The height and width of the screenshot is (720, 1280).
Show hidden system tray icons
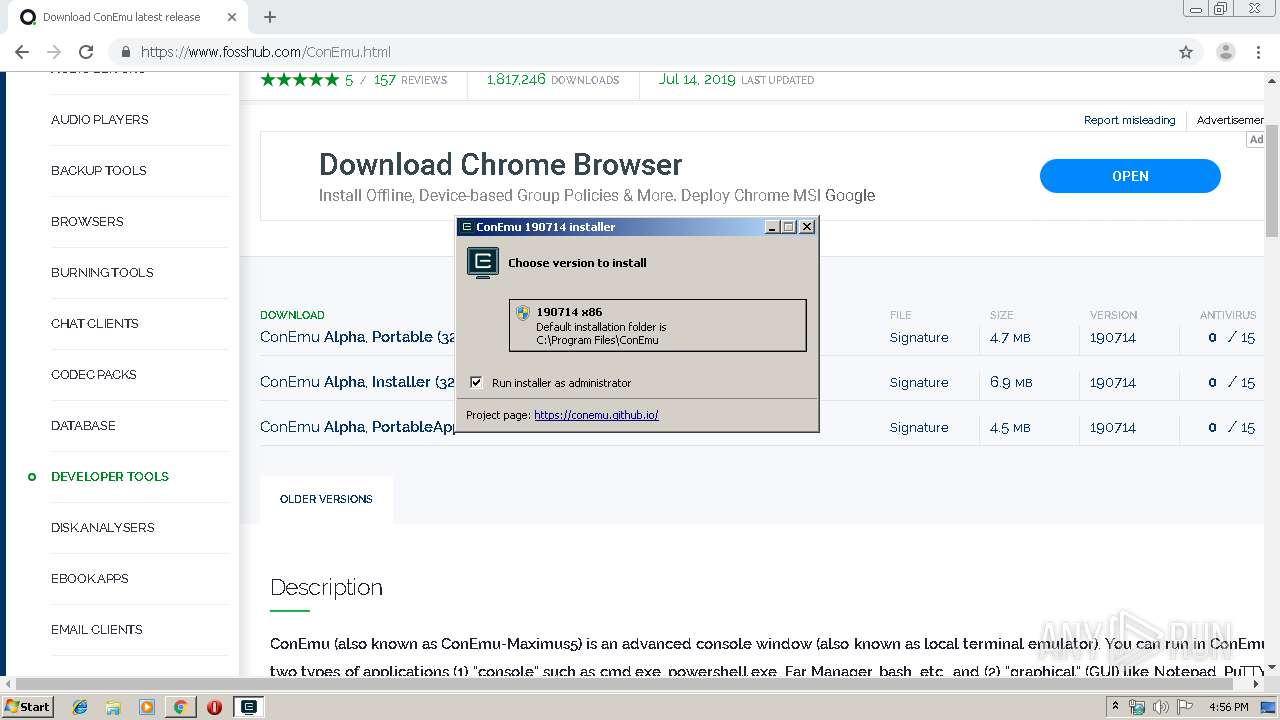1115,707
